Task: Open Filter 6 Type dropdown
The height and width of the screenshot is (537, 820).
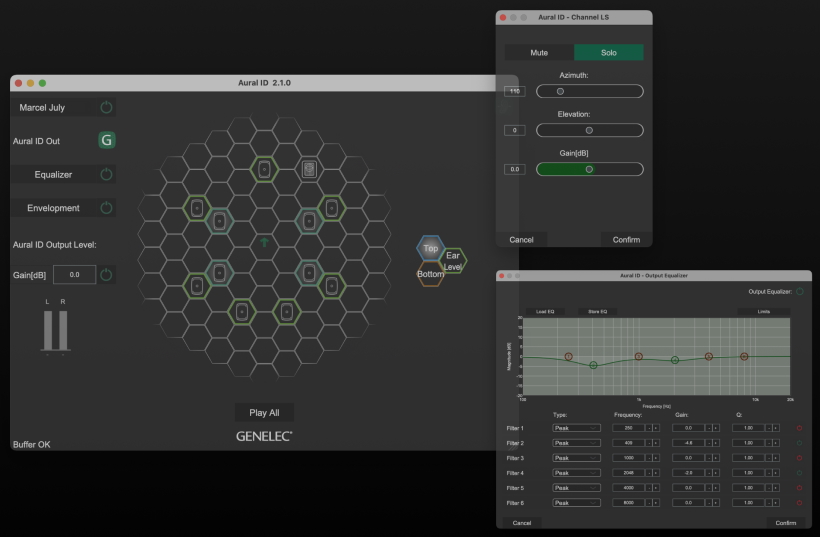Action: click(x=576, y=503)
